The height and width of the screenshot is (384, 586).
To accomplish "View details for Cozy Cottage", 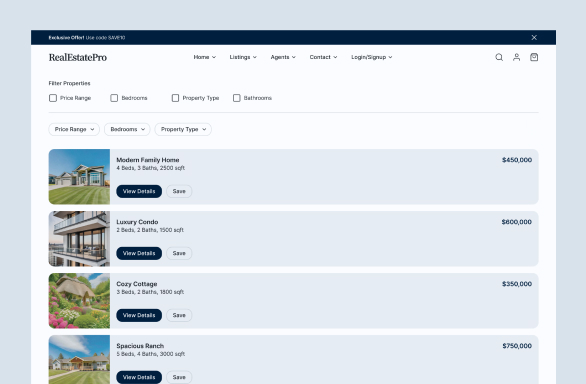I will 139,316.
